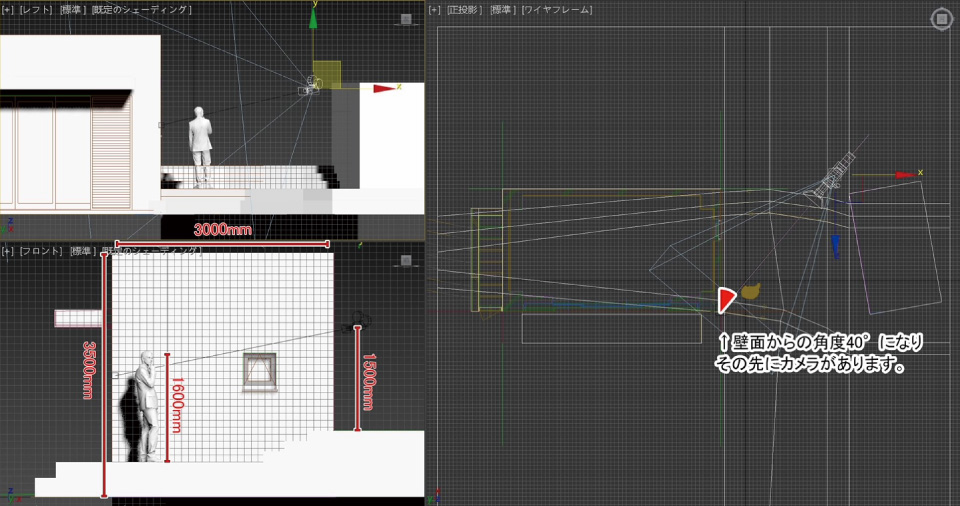Open [標準] menu in the orthographic viewport

tap(503, 10)
